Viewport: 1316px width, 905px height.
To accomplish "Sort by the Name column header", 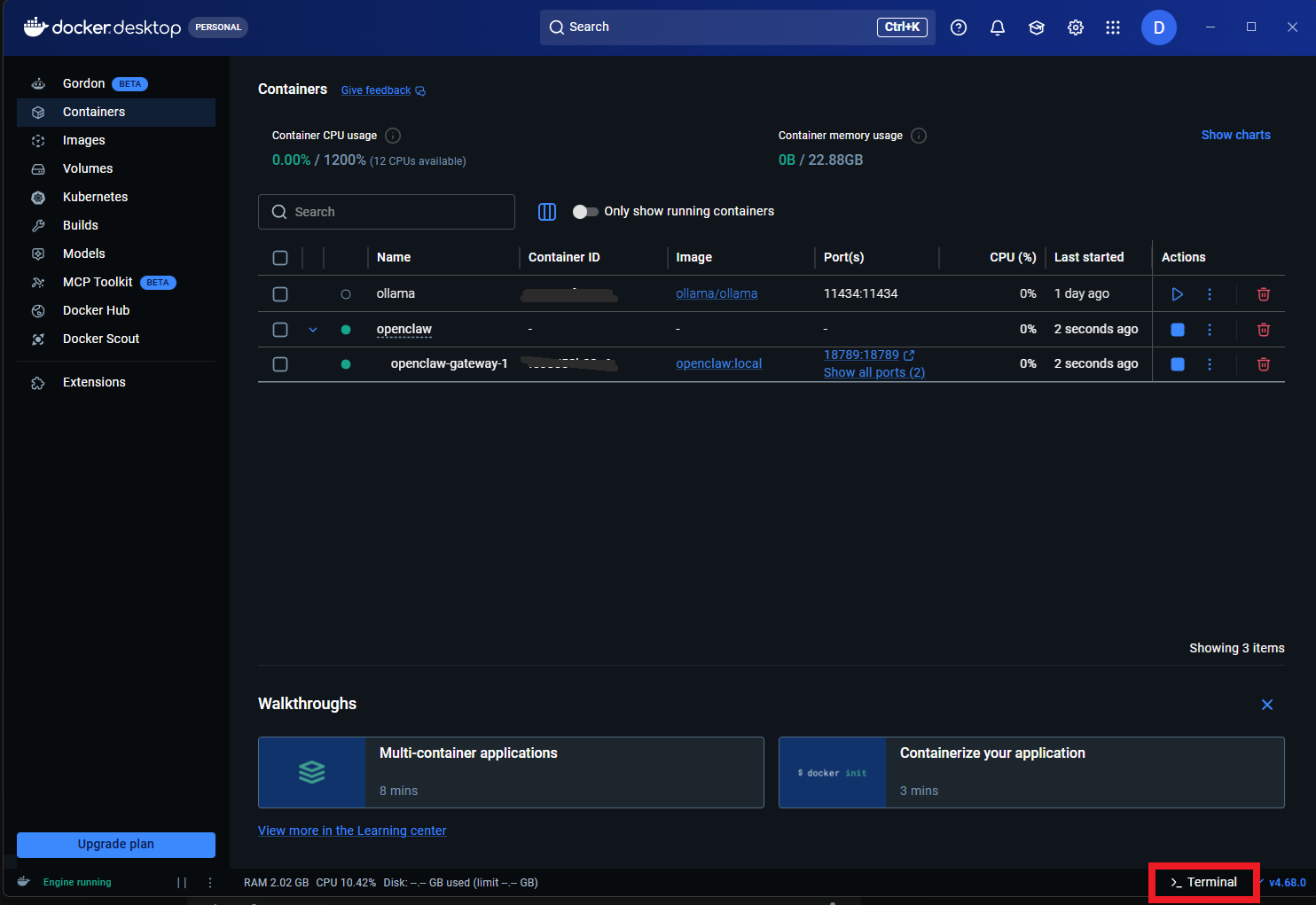I will 394,258.
